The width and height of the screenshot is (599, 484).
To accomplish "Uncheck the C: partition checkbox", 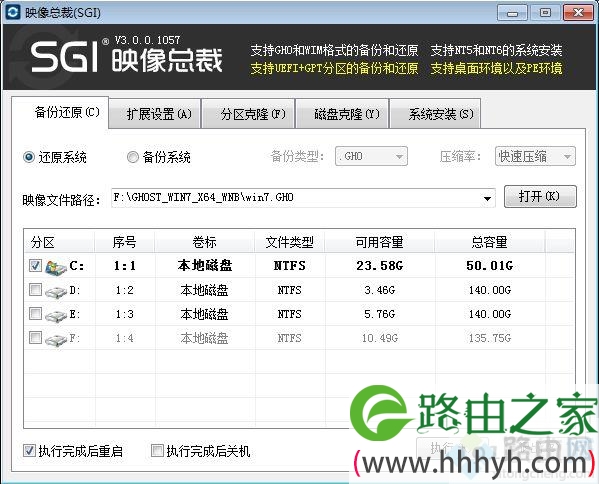I will tap(36, 265).
